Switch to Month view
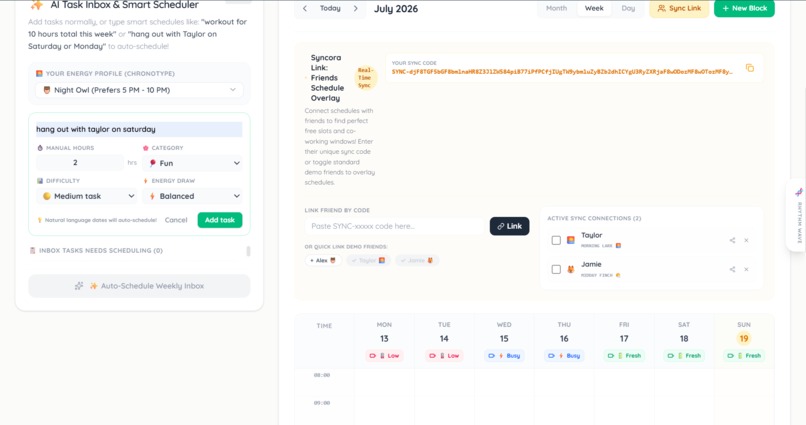The image size is (806, 425). click(556, 8)
